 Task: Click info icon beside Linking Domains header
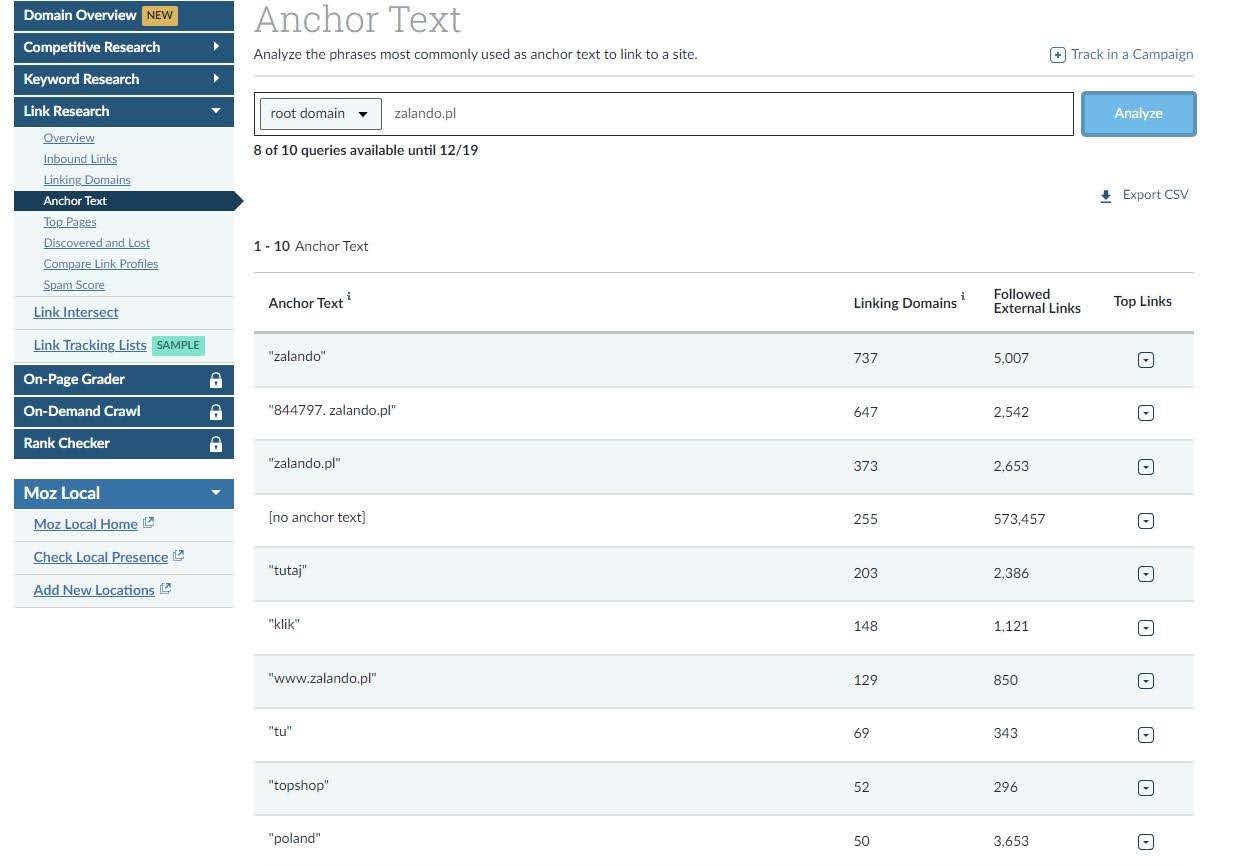[x=963, y=297]
